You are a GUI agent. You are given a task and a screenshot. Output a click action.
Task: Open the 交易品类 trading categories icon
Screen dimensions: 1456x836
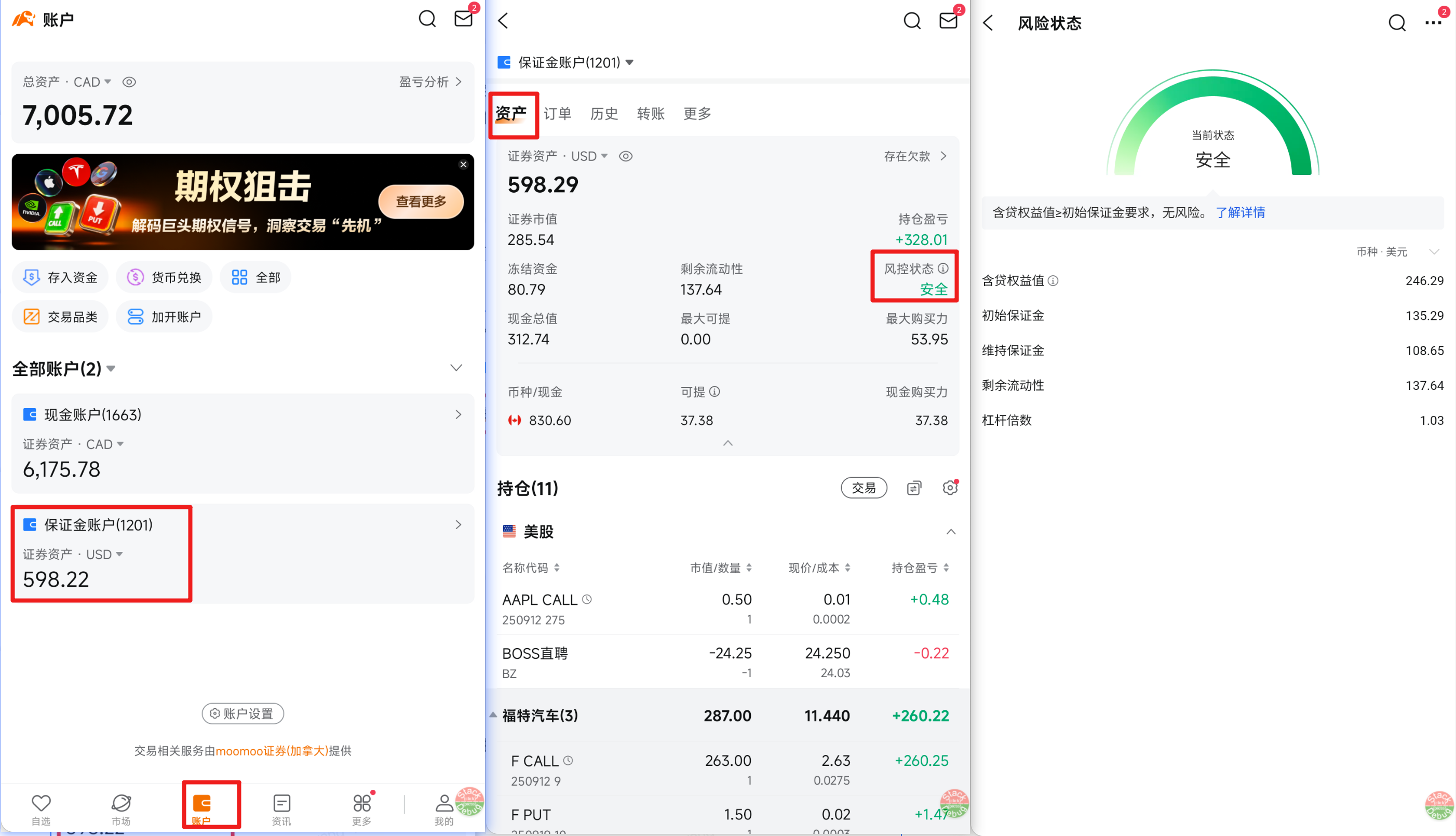(32, 317)
